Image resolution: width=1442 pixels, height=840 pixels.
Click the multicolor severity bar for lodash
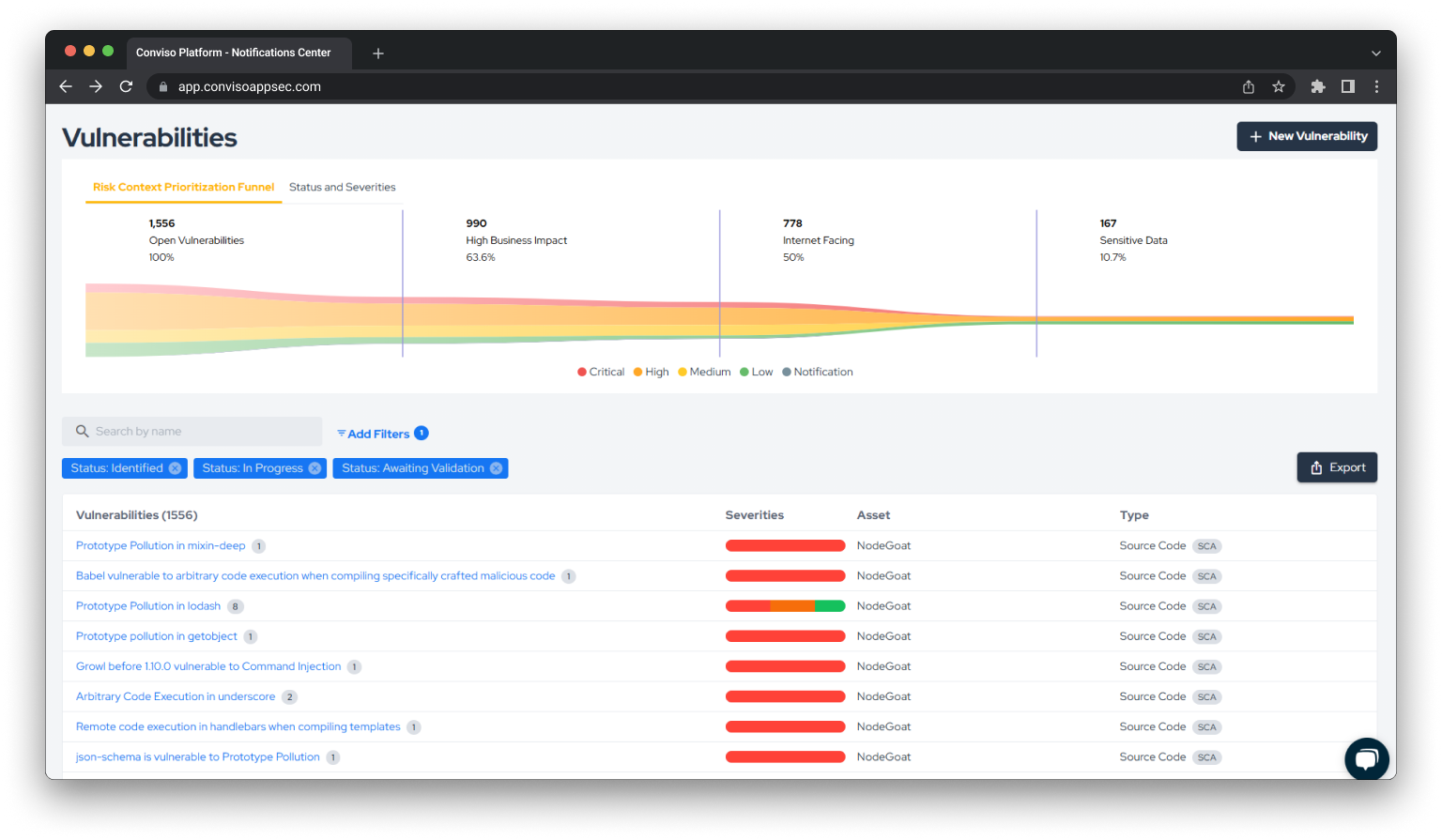(785, 606)
